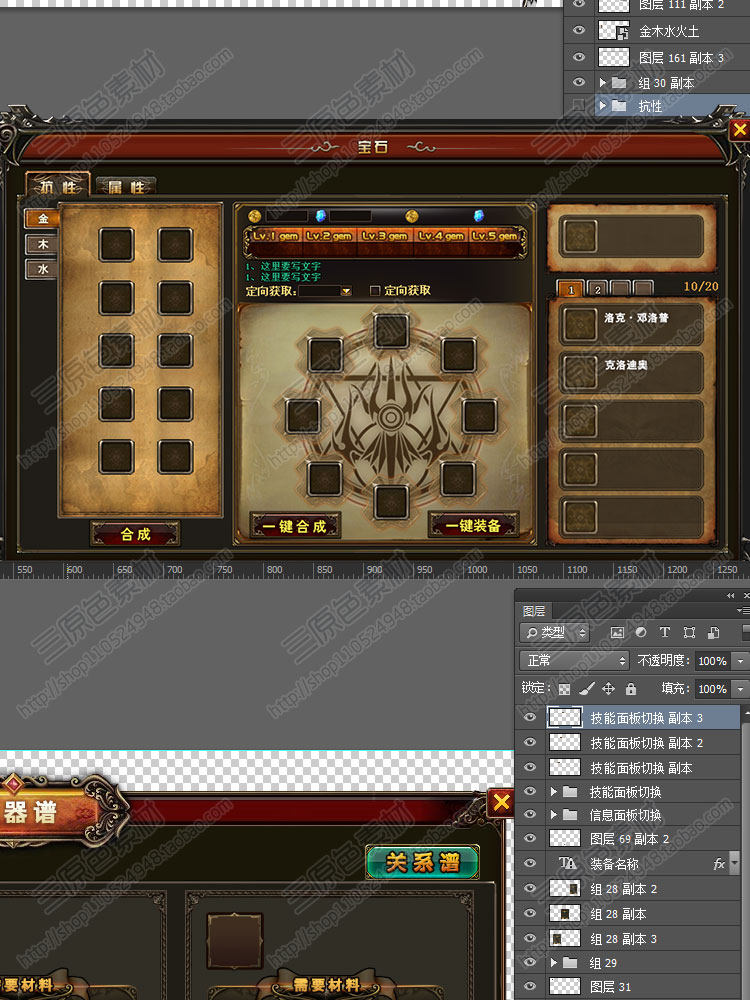Click the 一键合成 button
This screenshot has width=750, height=1000.
[x=295, y=526]
